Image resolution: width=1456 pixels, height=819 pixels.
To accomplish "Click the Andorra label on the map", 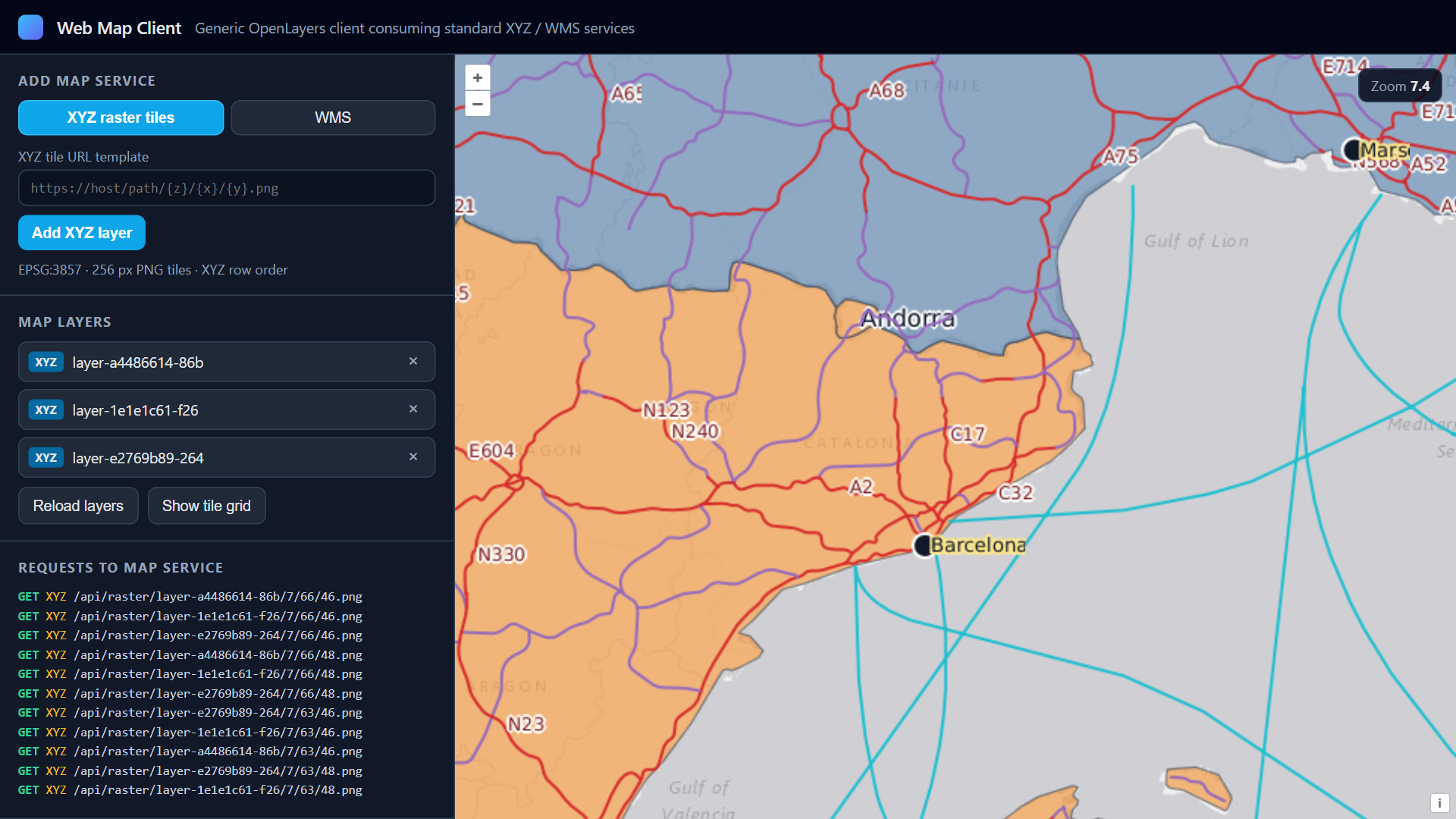I will pyautogui.click(x=908, y=318).
